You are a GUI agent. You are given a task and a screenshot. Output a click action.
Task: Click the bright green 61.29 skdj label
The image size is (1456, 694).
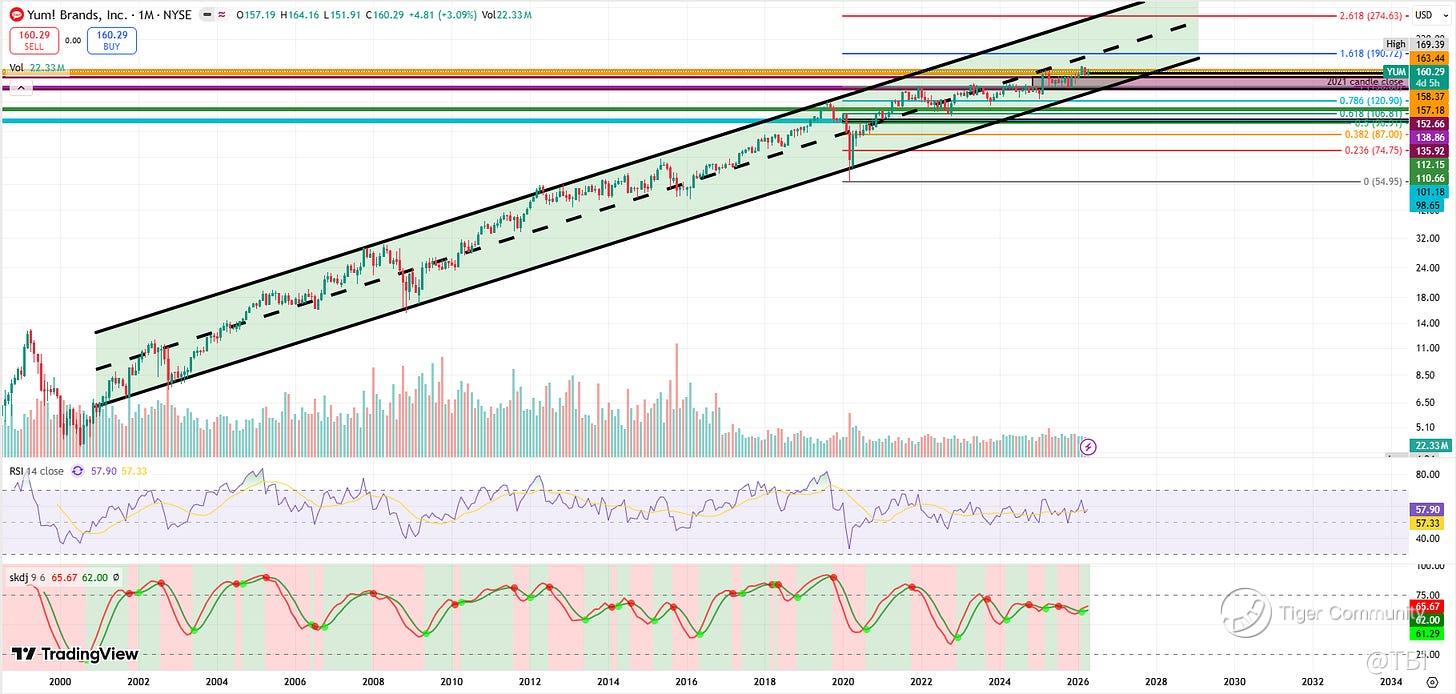click(x=1429, y=634)
